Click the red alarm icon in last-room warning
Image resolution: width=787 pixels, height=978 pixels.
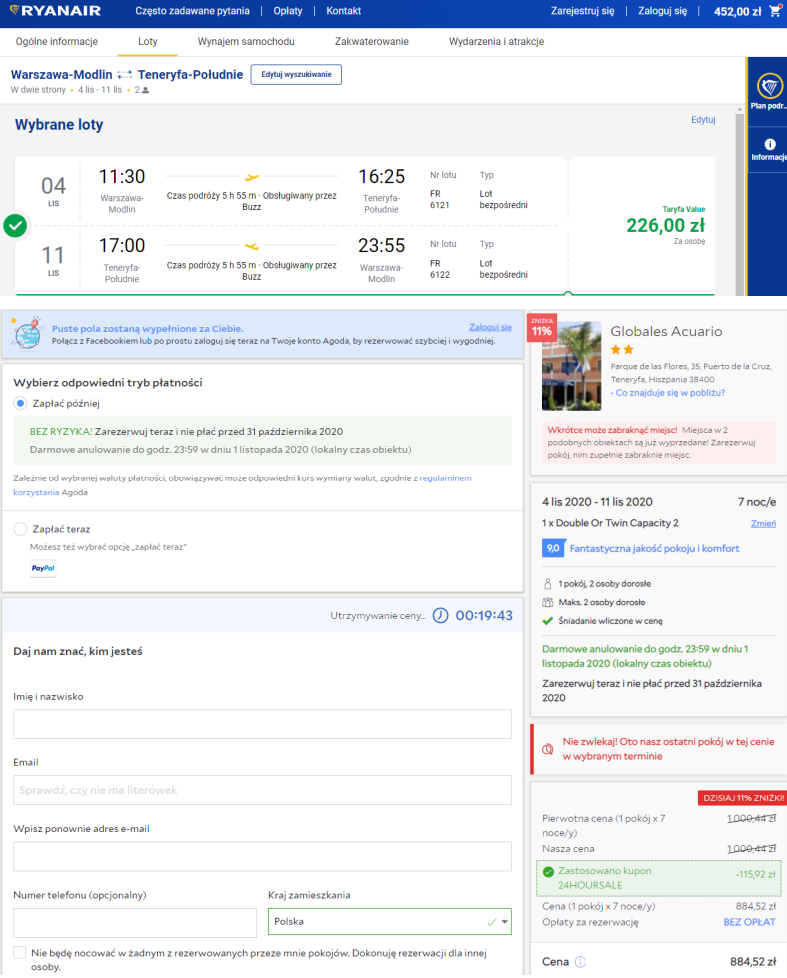548,749
